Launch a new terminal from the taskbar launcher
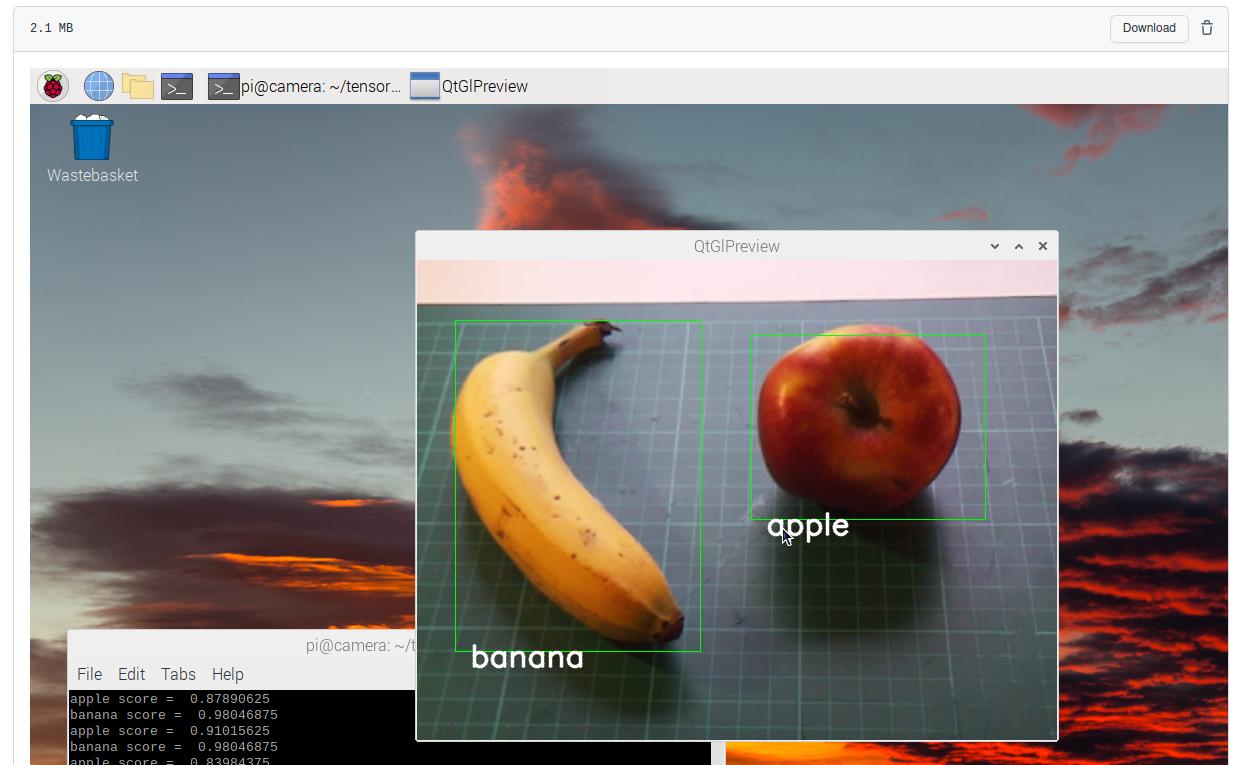 coord(177,86)
